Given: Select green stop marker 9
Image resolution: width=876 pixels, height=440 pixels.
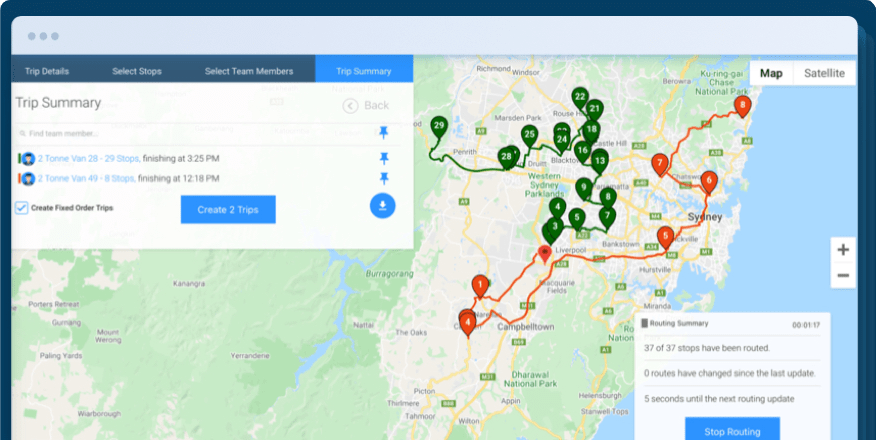Looking at the screenshot, I should (x=584, y=189).
